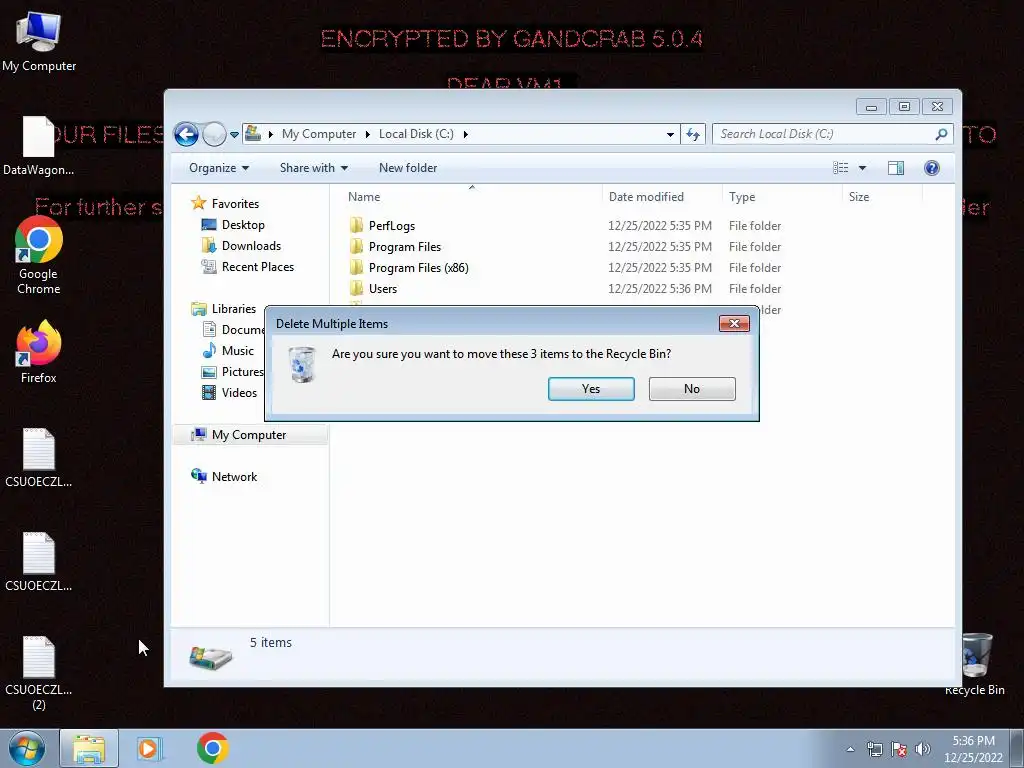Click the network tray icon
This screenshot has width=1024, height=768.
[874, 750]
